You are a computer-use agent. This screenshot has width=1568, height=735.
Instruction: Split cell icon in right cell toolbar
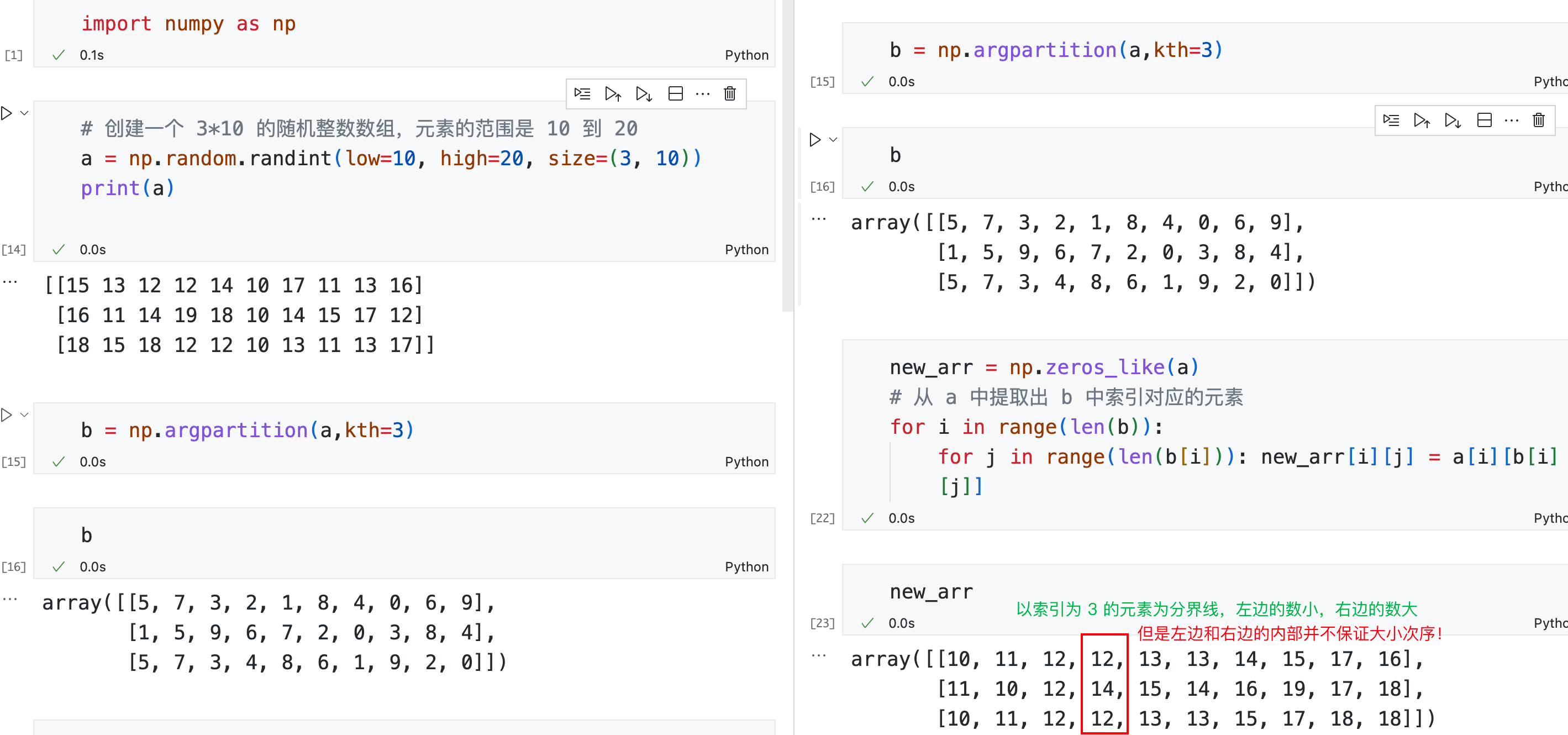click(1484, 120)
